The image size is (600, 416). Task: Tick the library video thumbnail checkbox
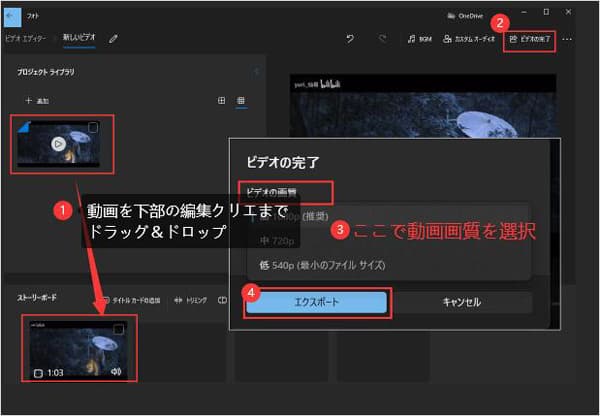[x=93, y=128]
